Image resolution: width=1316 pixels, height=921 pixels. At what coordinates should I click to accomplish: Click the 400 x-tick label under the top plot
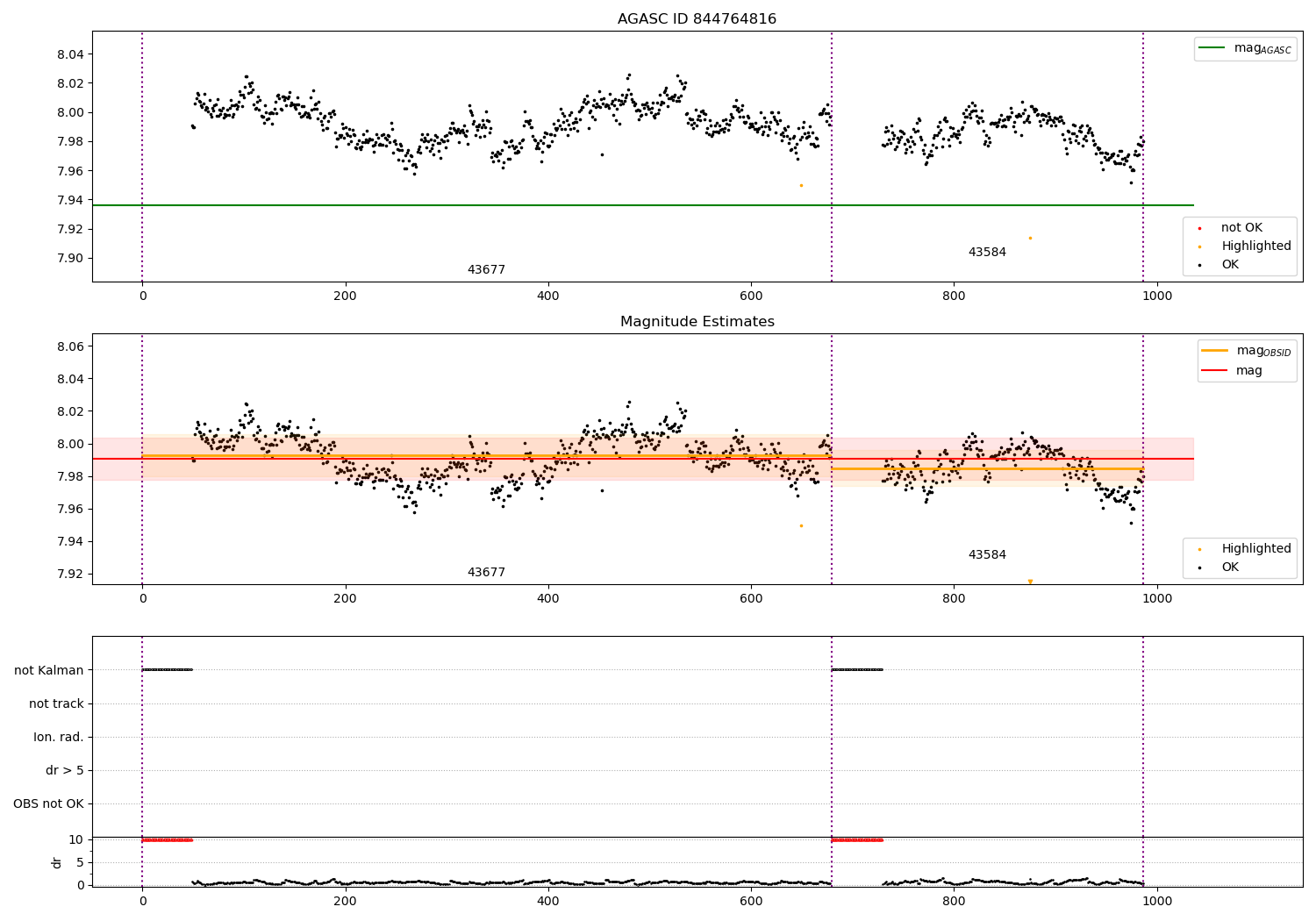coord(548,296)
